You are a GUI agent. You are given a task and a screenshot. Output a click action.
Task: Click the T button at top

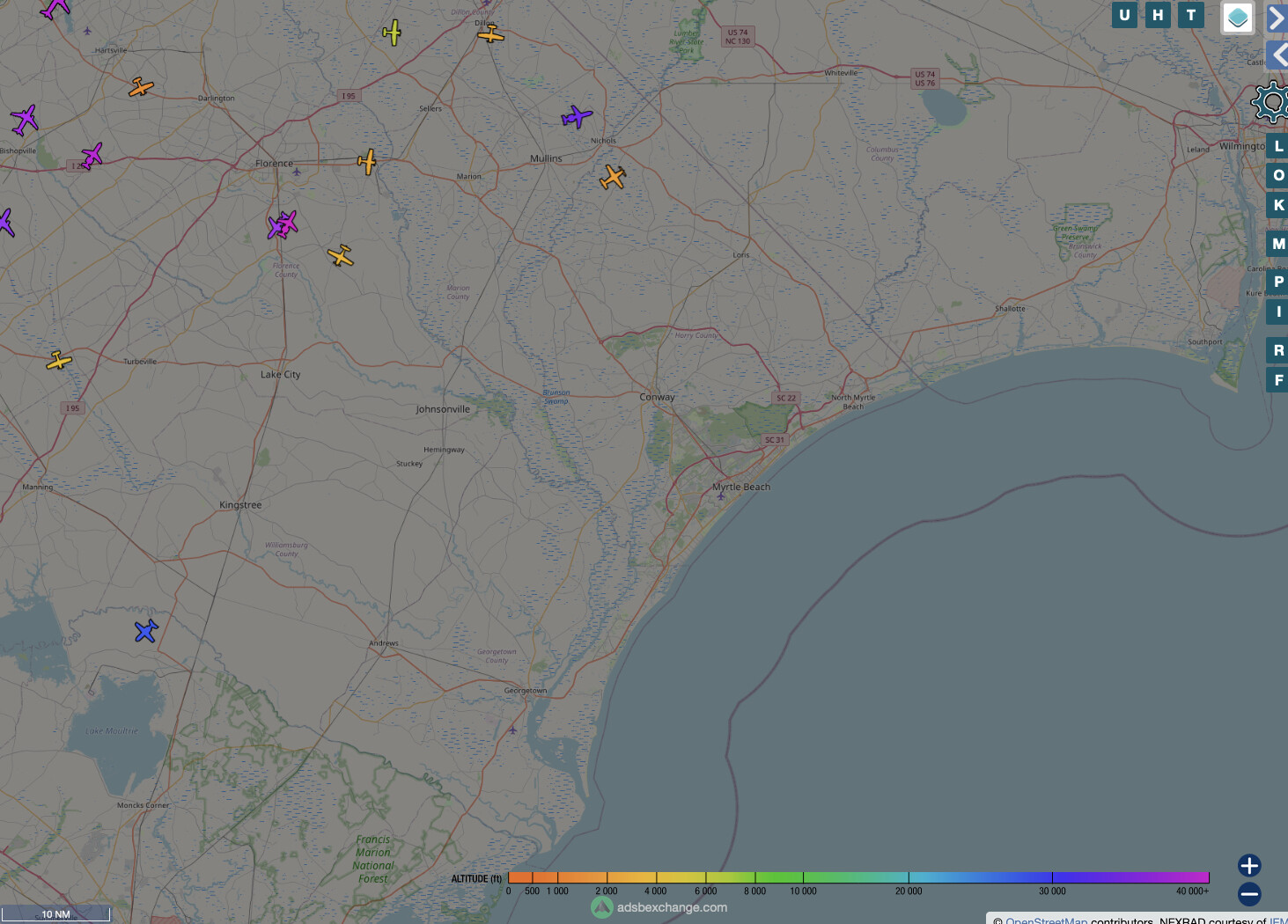(1191, 15)
